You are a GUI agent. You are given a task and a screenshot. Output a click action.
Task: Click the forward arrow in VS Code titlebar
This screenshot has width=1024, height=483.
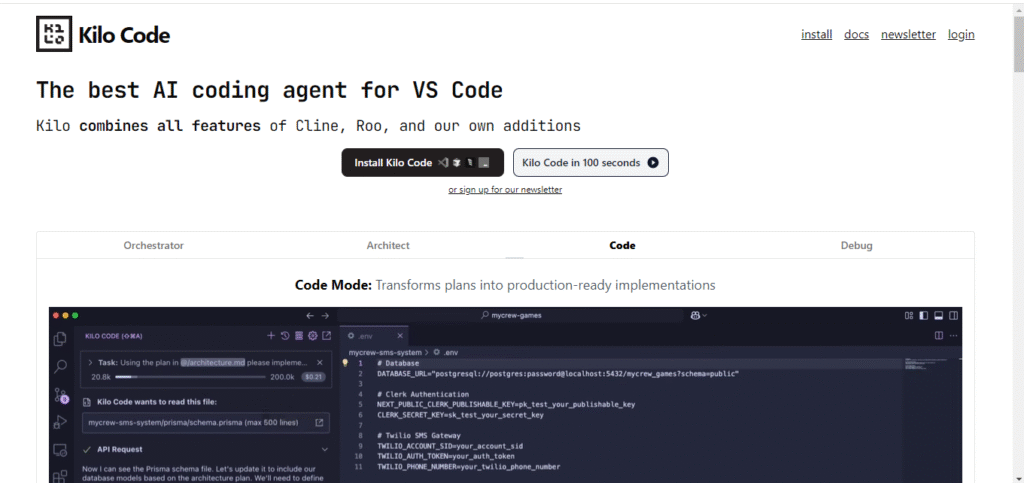[326, 315]
